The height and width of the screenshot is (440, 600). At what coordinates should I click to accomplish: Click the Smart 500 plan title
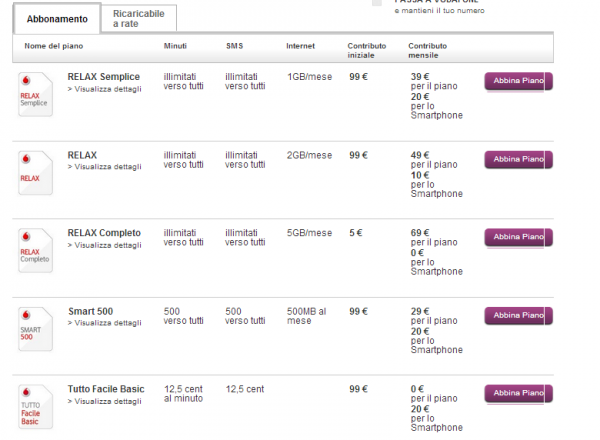coord(90,311)
